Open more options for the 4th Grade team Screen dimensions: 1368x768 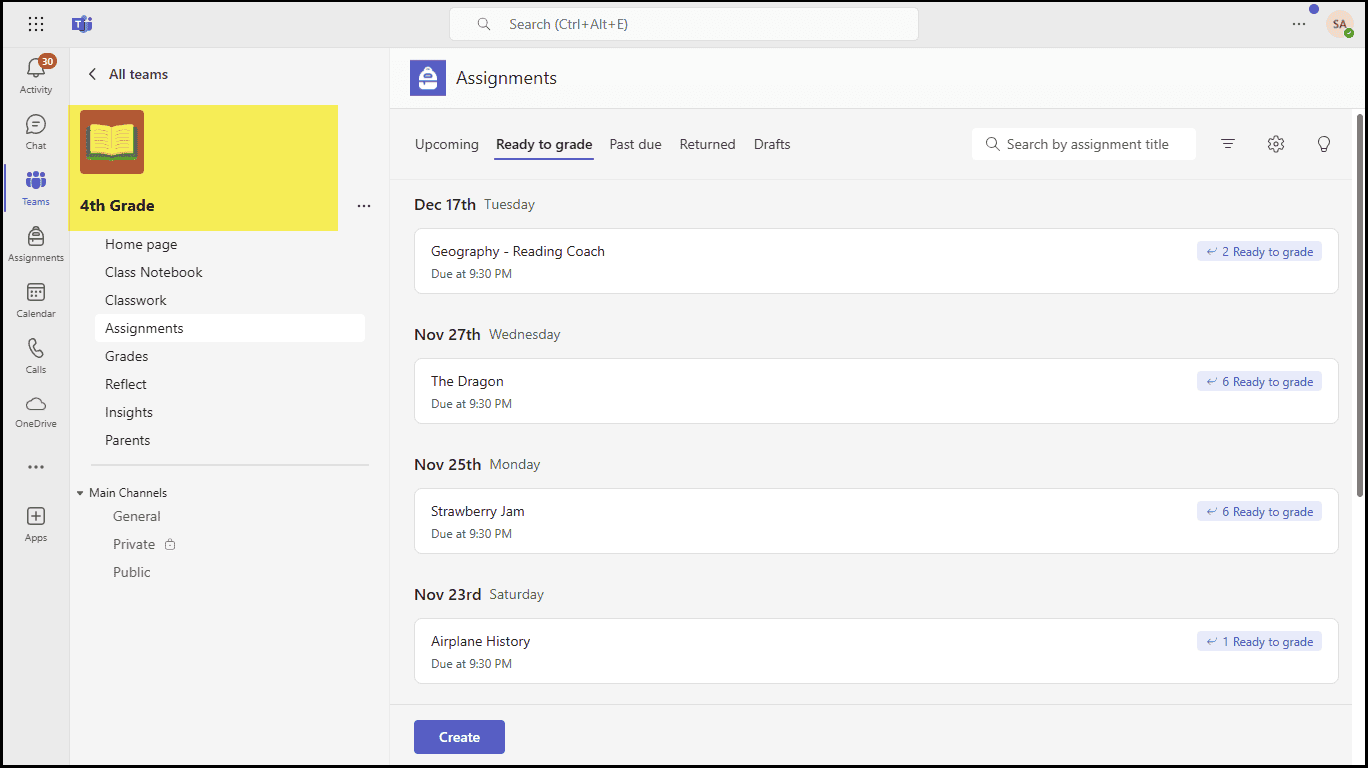363,205
